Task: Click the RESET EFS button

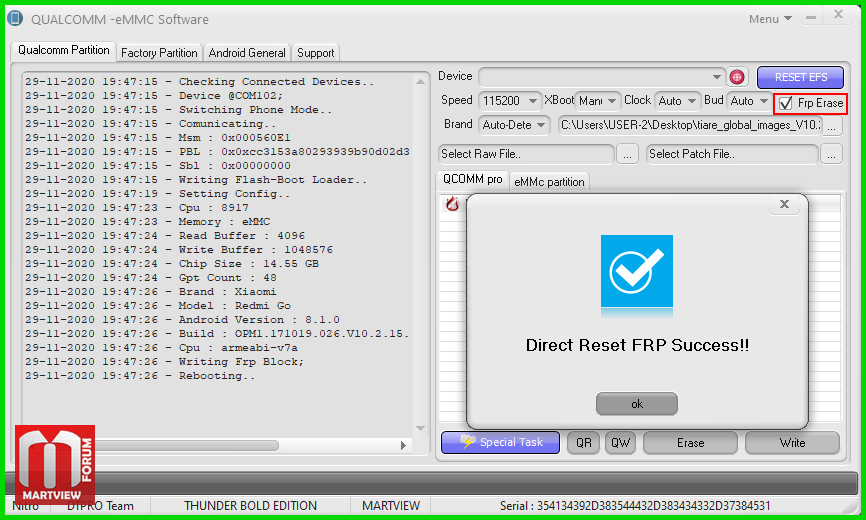Action: (x=800, y=77)
